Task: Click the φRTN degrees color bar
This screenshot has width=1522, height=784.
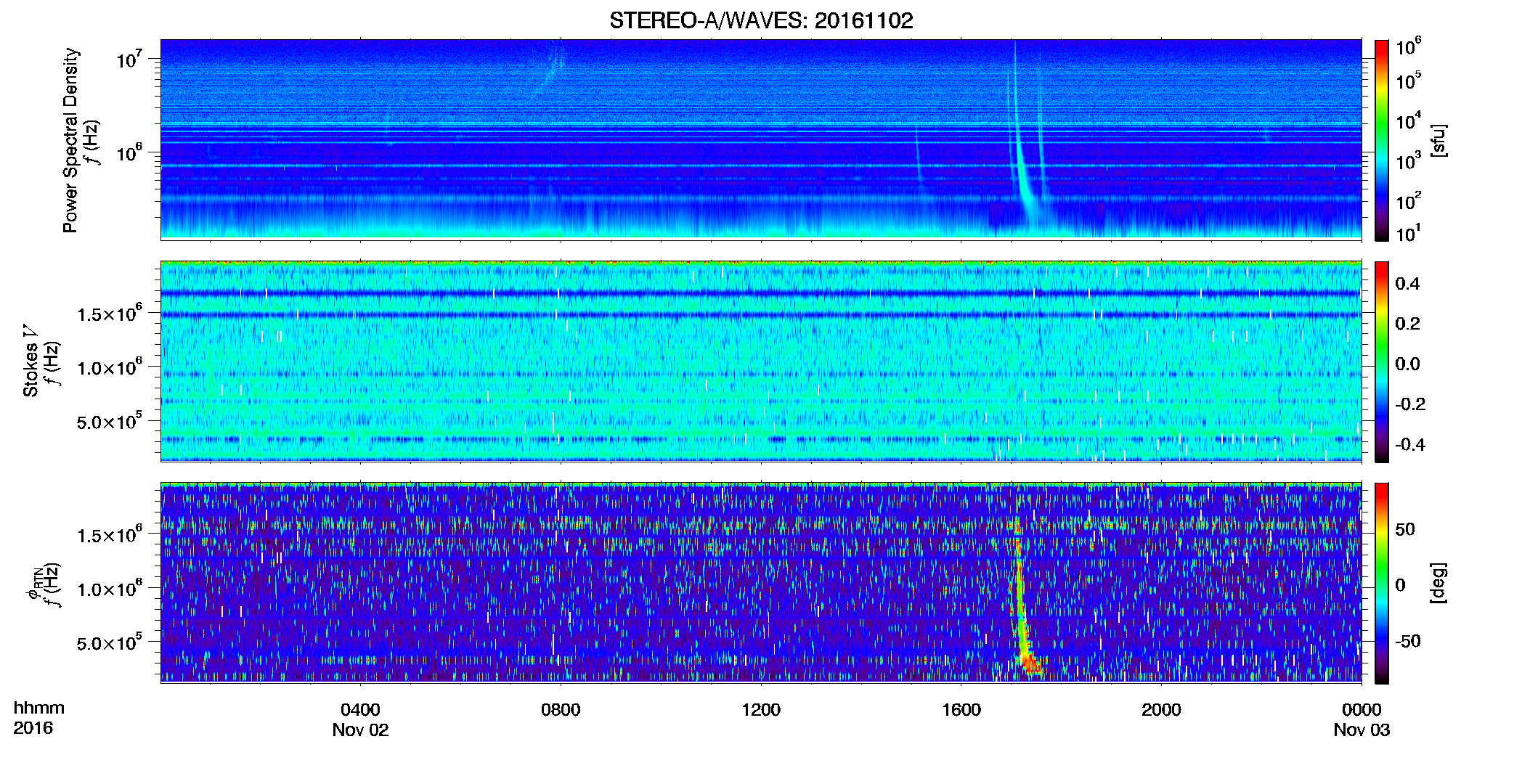Action: click(1382, 583)
